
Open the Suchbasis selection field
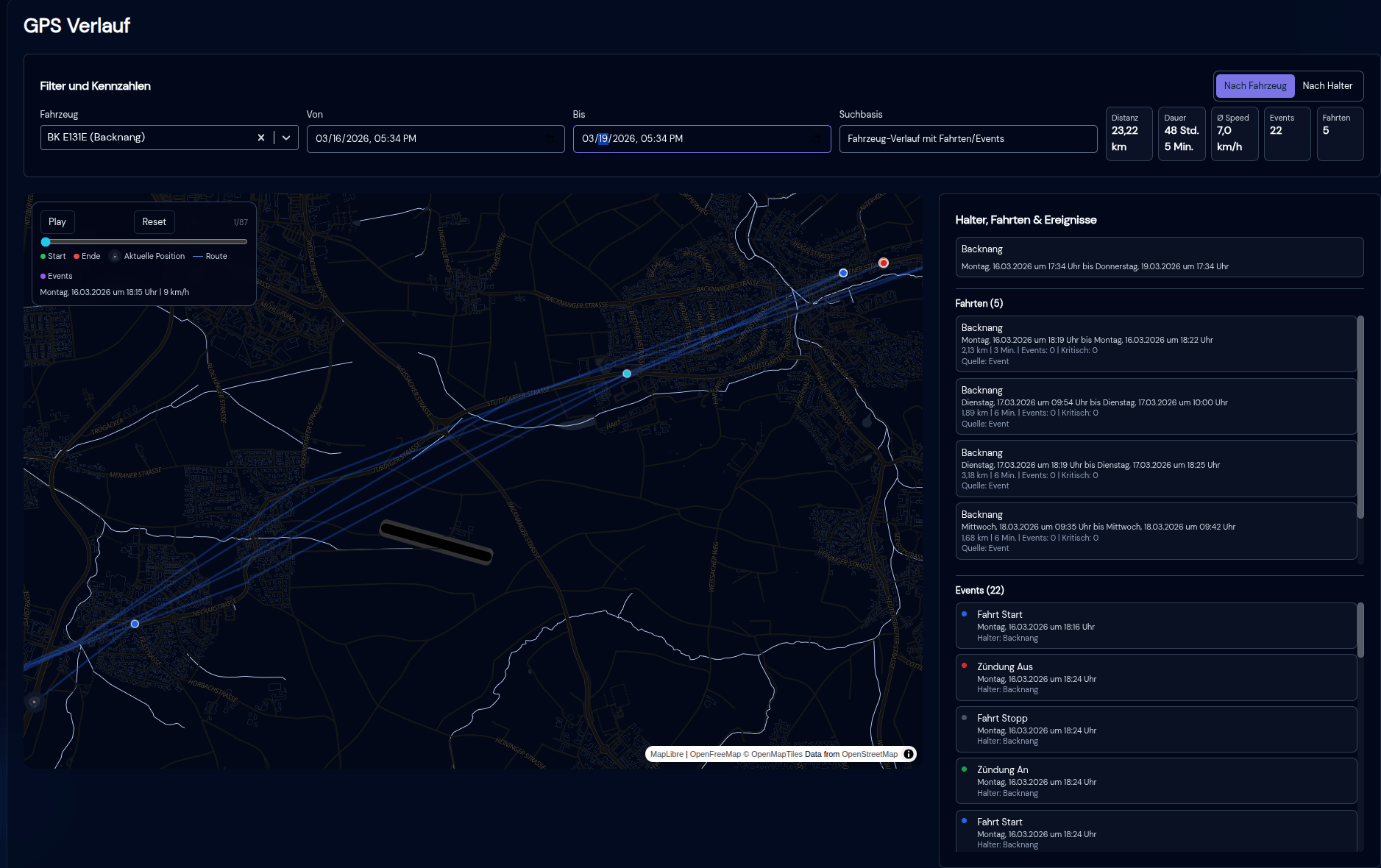click(x=968, y=138)
